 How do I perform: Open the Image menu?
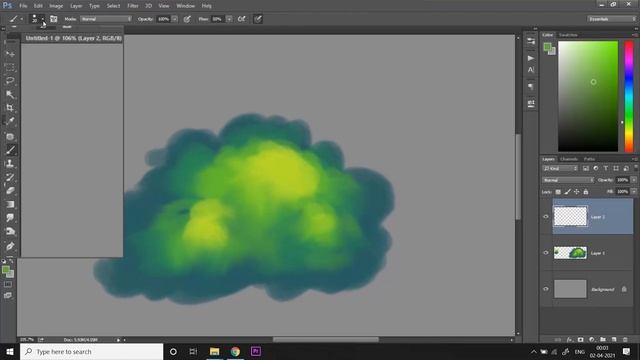(x=56, y=6)
